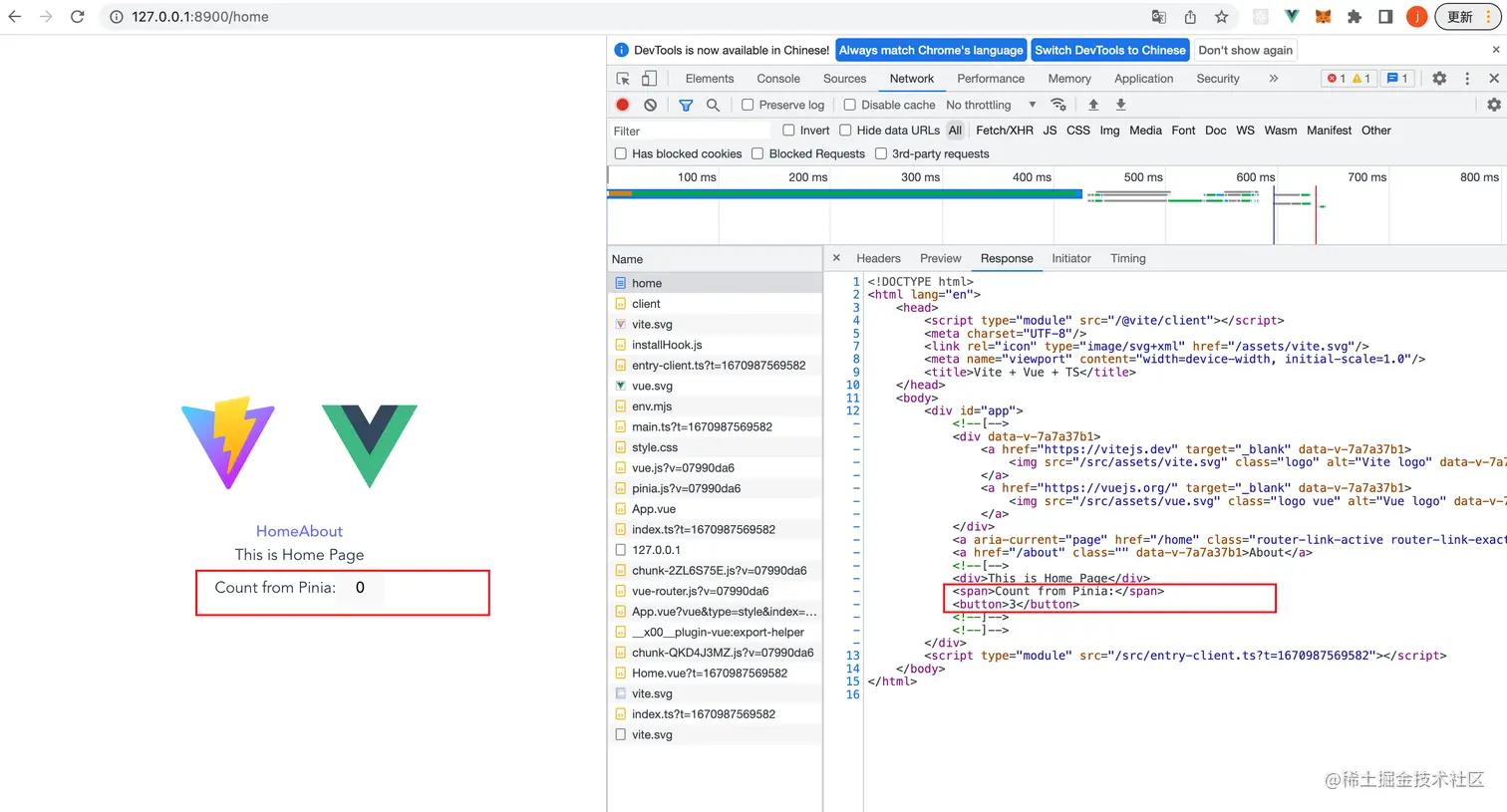1507x812 pixels.
Task: Check Has blocked cookies
Action: coord(621,153)
